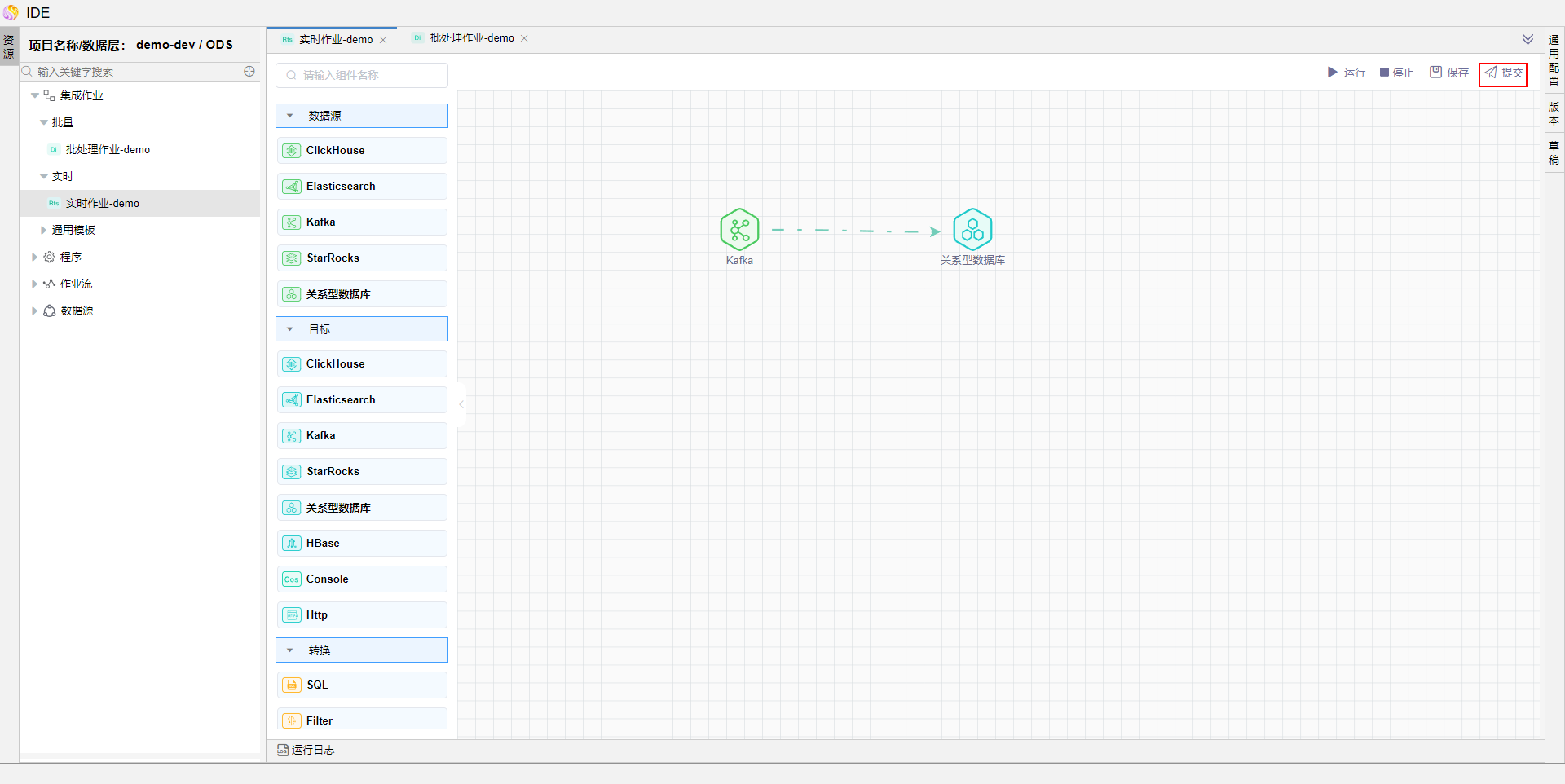Expand the 作业流 tree node
Screen dimensions: 1565x784
click(34, 284)
